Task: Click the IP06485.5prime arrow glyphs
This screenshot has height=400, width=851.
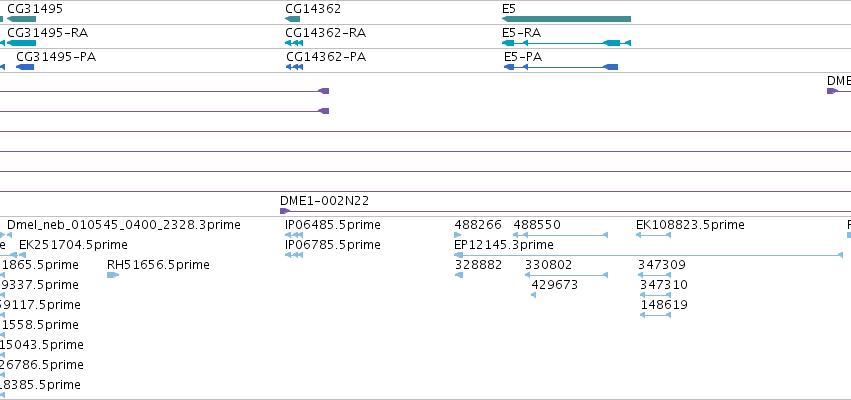Action: pos(294,235)
